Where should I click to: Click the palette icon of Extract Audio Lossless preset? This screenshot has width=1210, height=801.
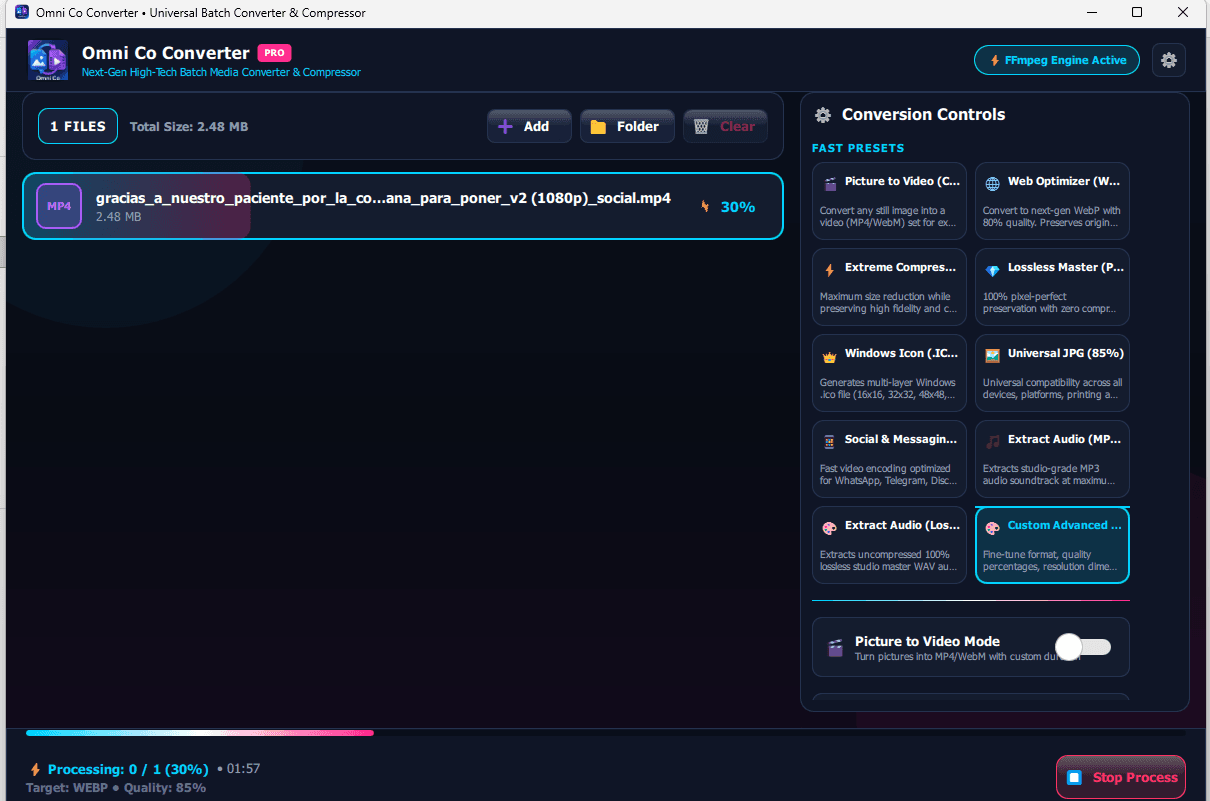(830, 527)
